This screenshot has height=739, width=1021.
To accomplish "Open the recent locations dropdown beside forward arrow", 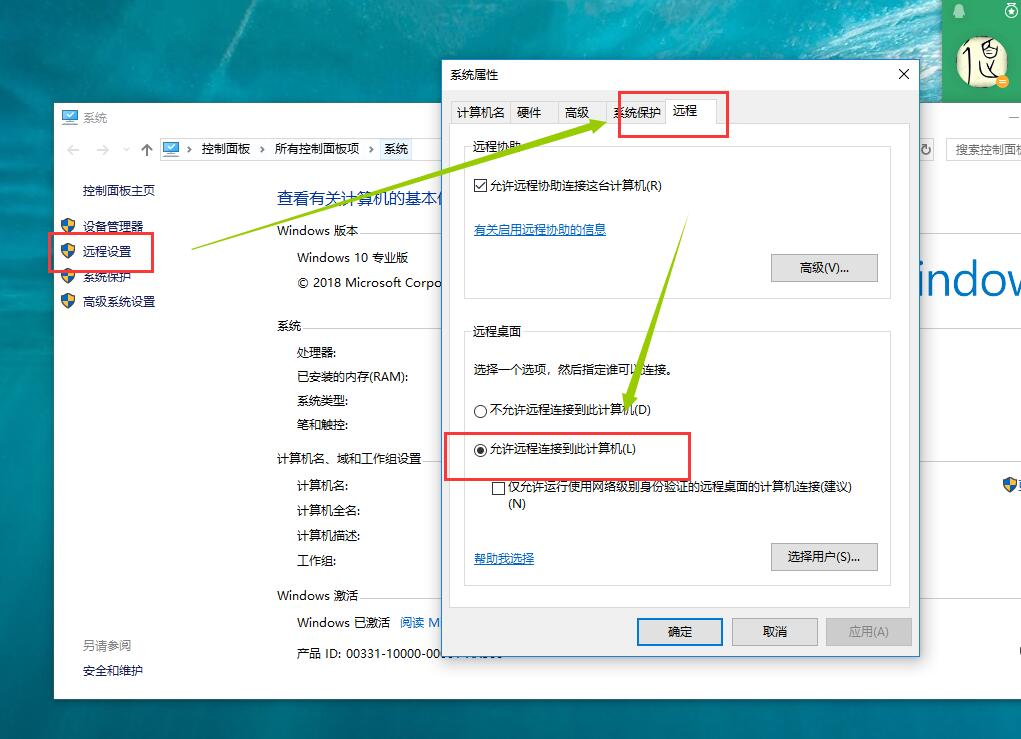I will click(125, 147).
